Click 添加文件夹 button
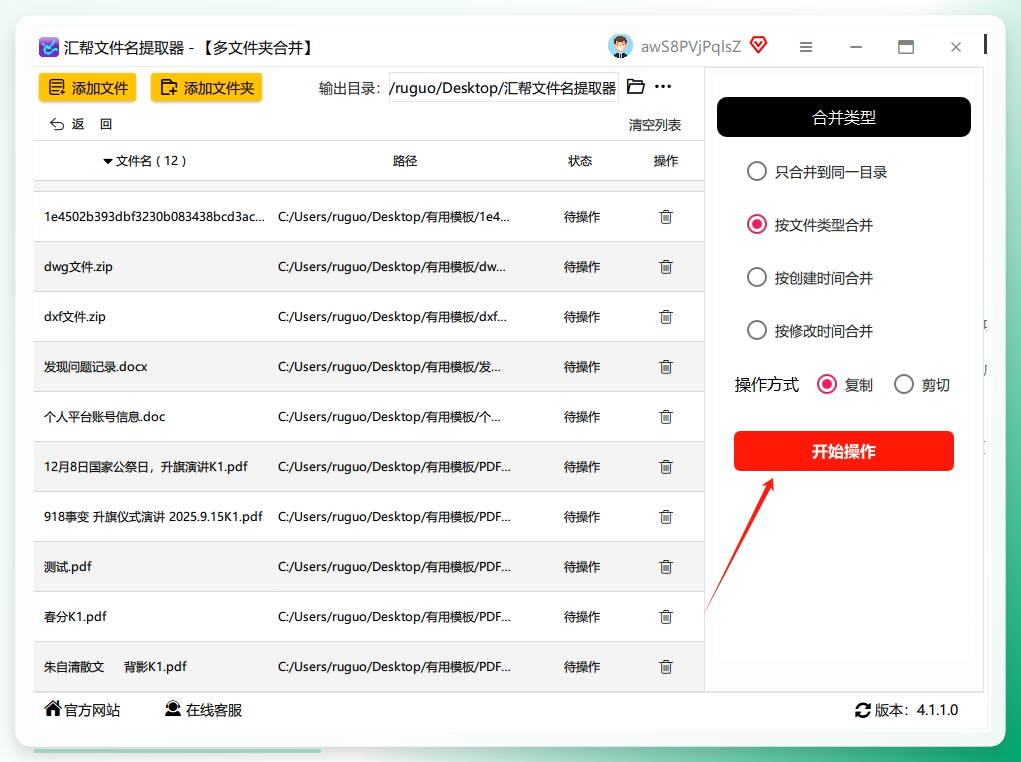The image size is (1021, 762). click(206, 87)
